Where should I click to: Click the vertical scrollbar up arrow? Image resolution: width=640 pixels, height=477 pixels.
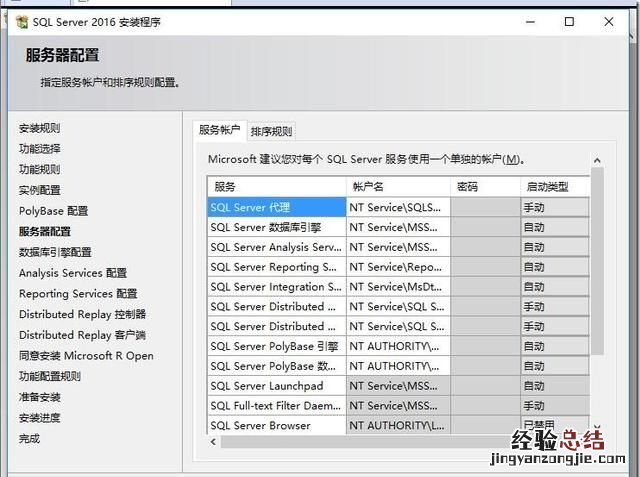coord(597,160)
